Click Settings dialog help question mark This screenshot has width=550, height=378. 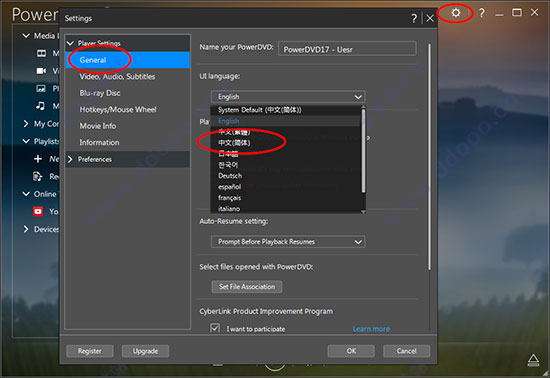point(414,18)
